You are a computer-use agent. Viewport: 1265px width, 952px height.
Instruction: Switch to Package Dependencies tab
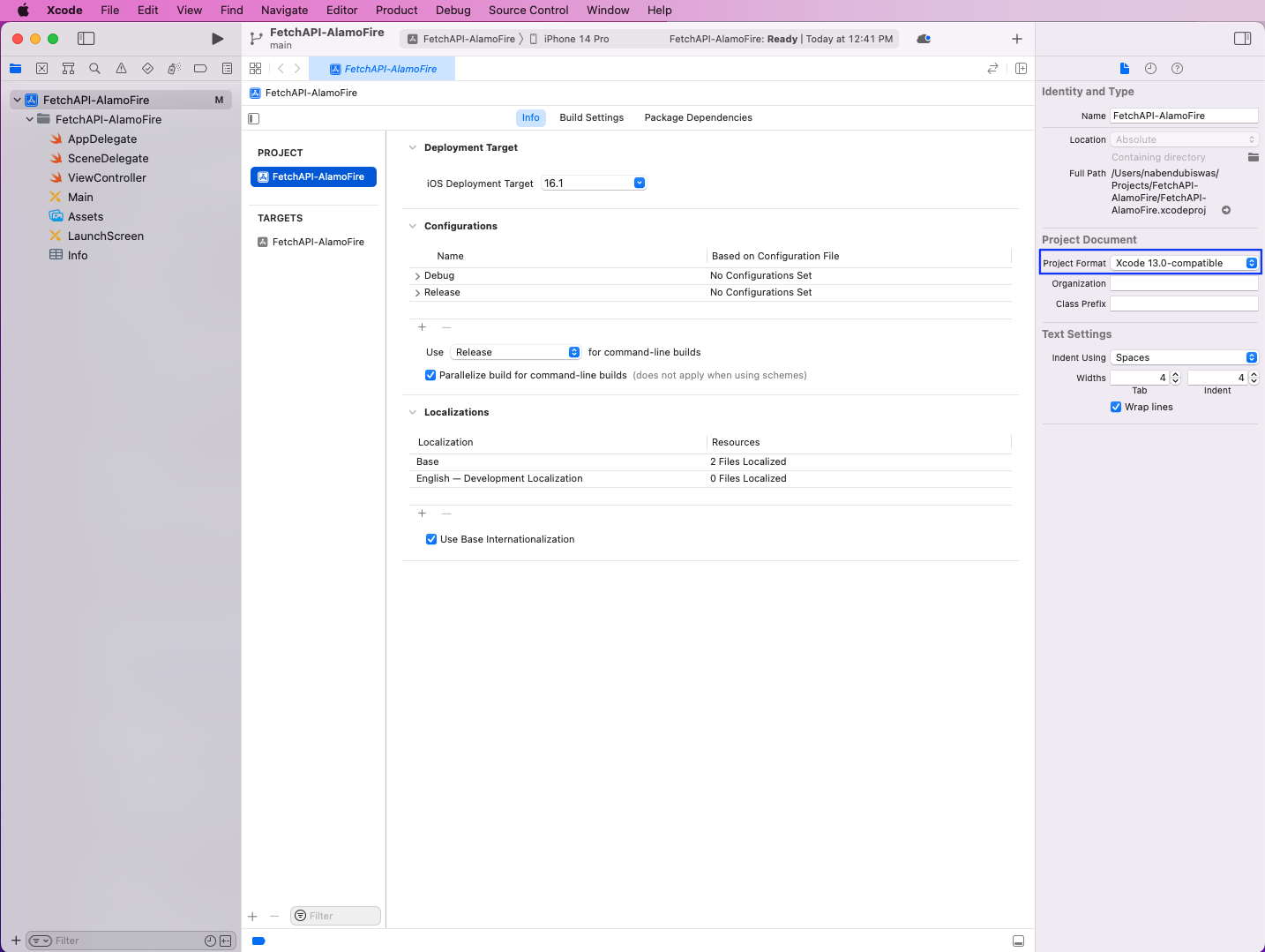698,117
